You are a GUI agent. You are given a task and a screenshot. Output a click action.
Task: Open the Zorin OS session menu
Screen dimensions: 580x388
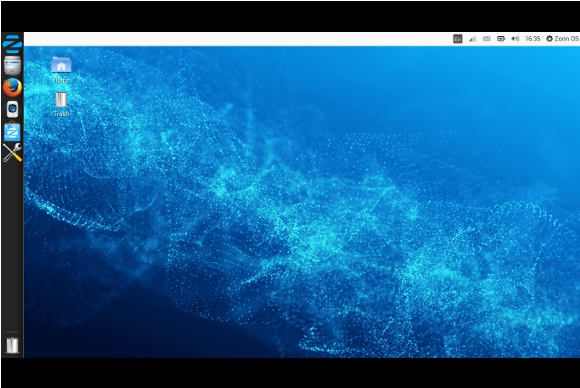pos(562,38)
